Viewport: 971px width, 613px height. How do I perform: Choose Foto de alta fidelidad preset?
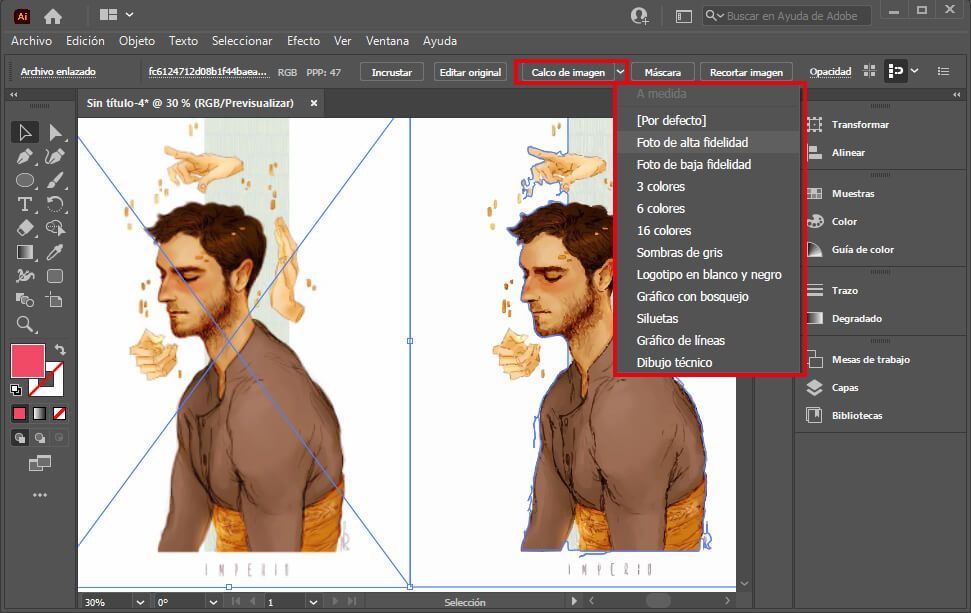pos(692,143)
